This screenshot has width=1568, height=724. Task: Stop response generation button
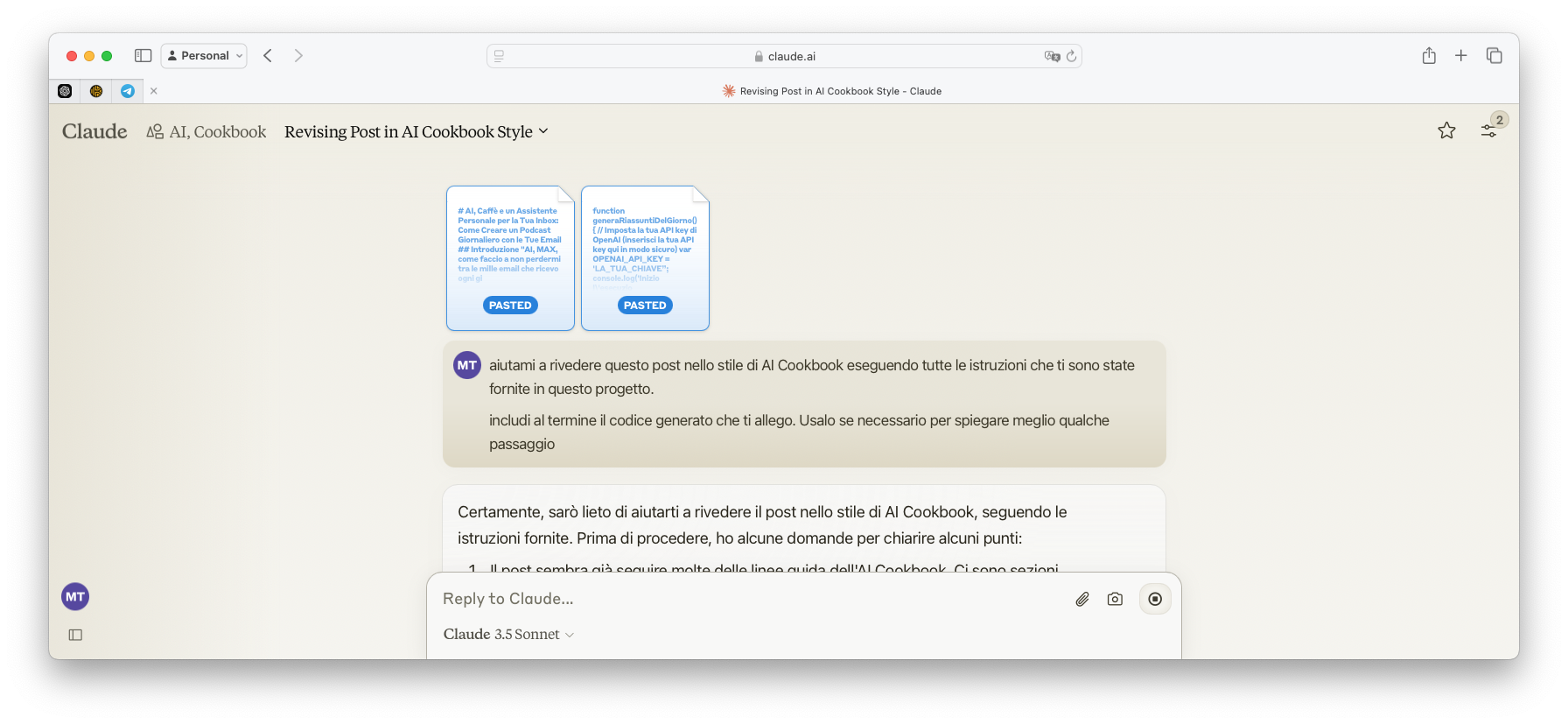tap(1155, 599)
